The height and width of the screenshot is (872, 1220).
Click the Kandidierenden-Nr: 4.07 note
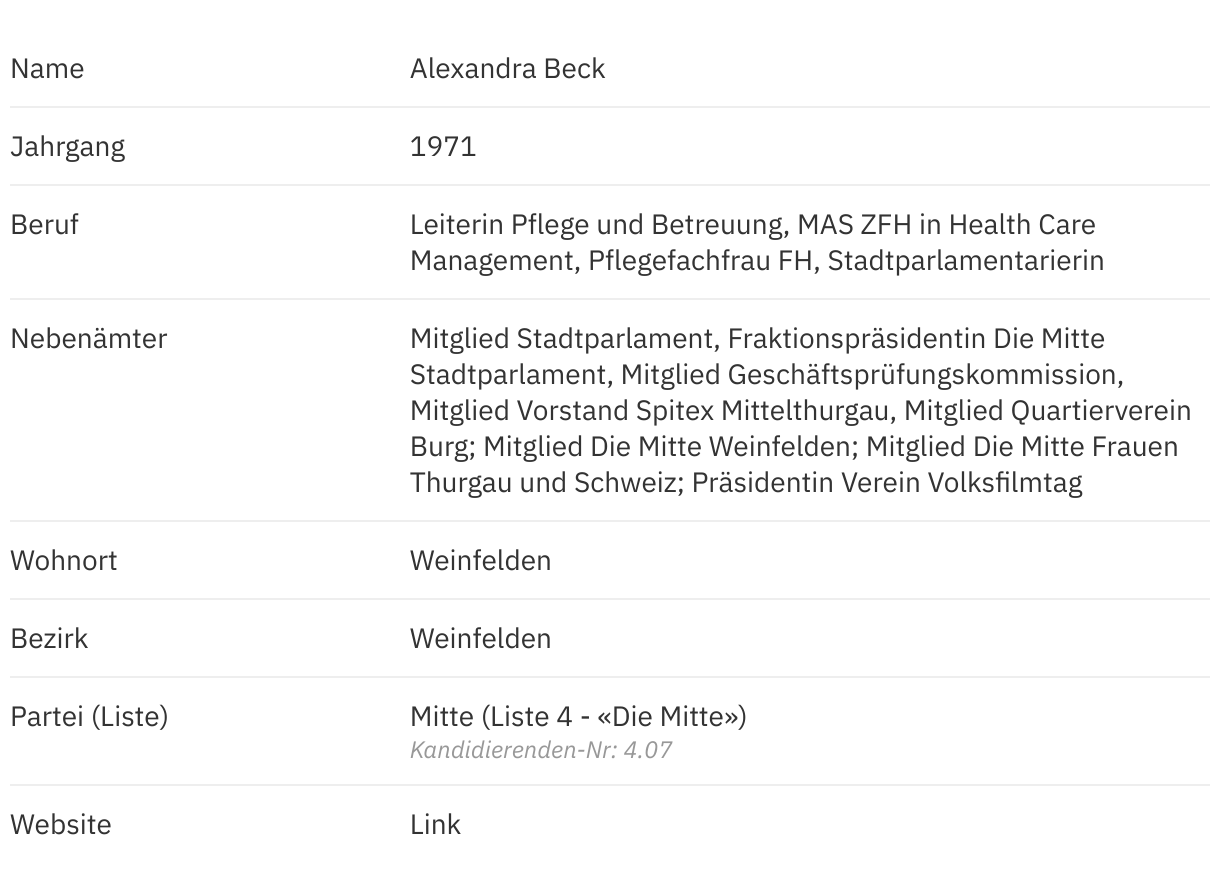[540, 750]
